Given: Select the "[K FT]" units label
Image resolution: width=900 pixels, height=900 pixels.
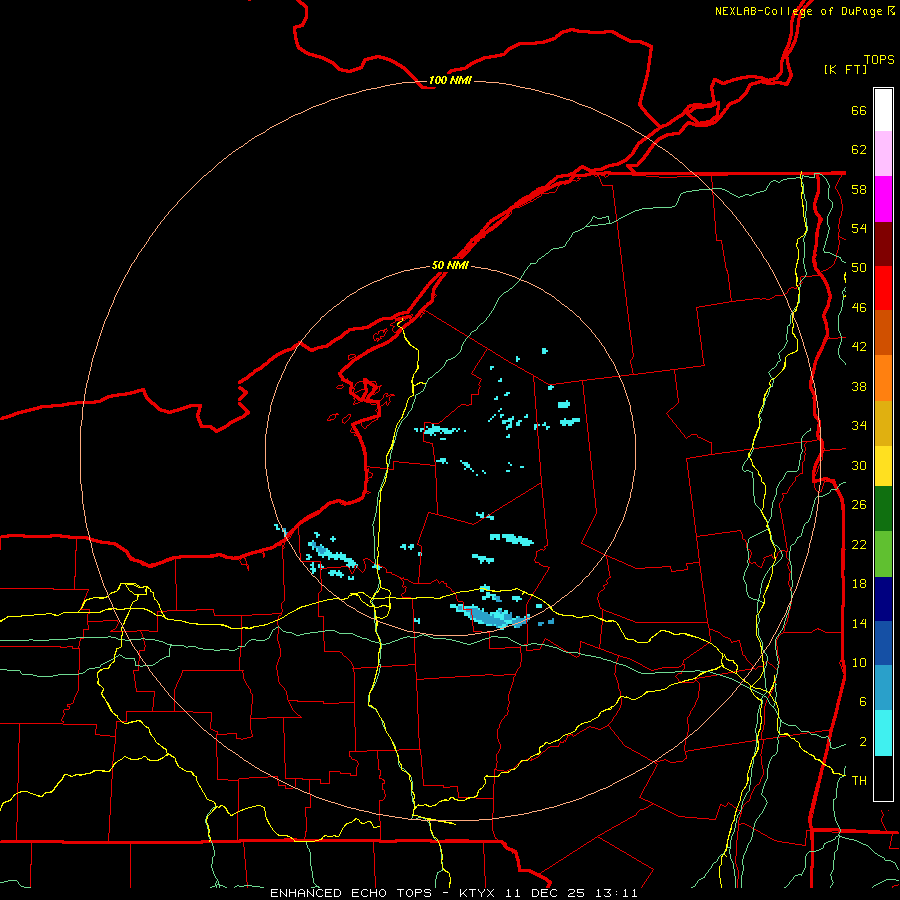Looking at the screenshot, I should 845,69.
